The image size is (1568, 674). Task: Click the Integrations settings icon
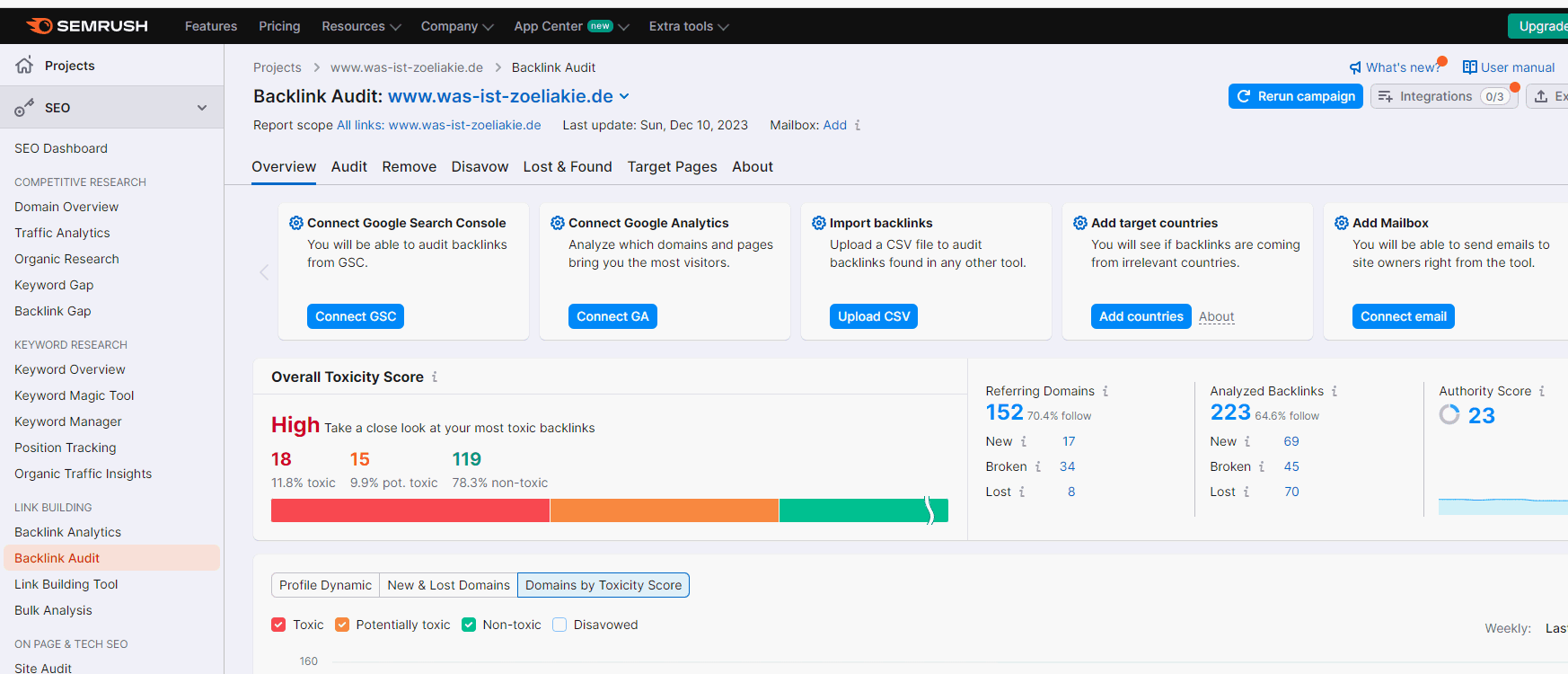(x=1386, y=96)
